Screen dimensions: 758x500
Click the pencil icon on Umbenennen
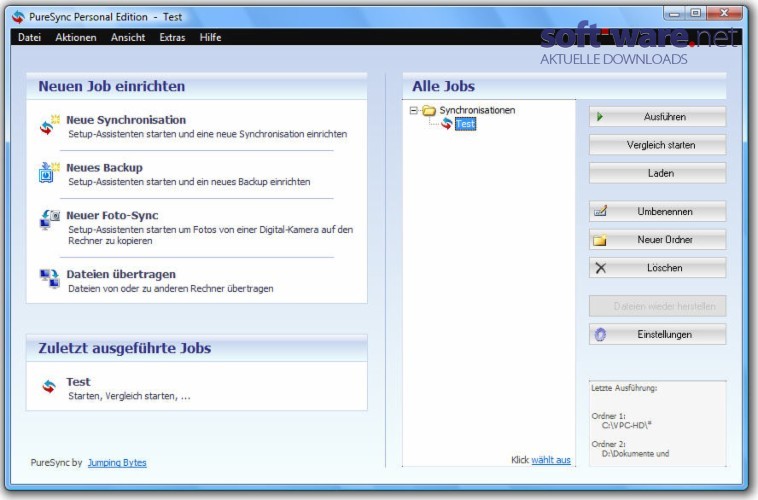tap(600, 211)
